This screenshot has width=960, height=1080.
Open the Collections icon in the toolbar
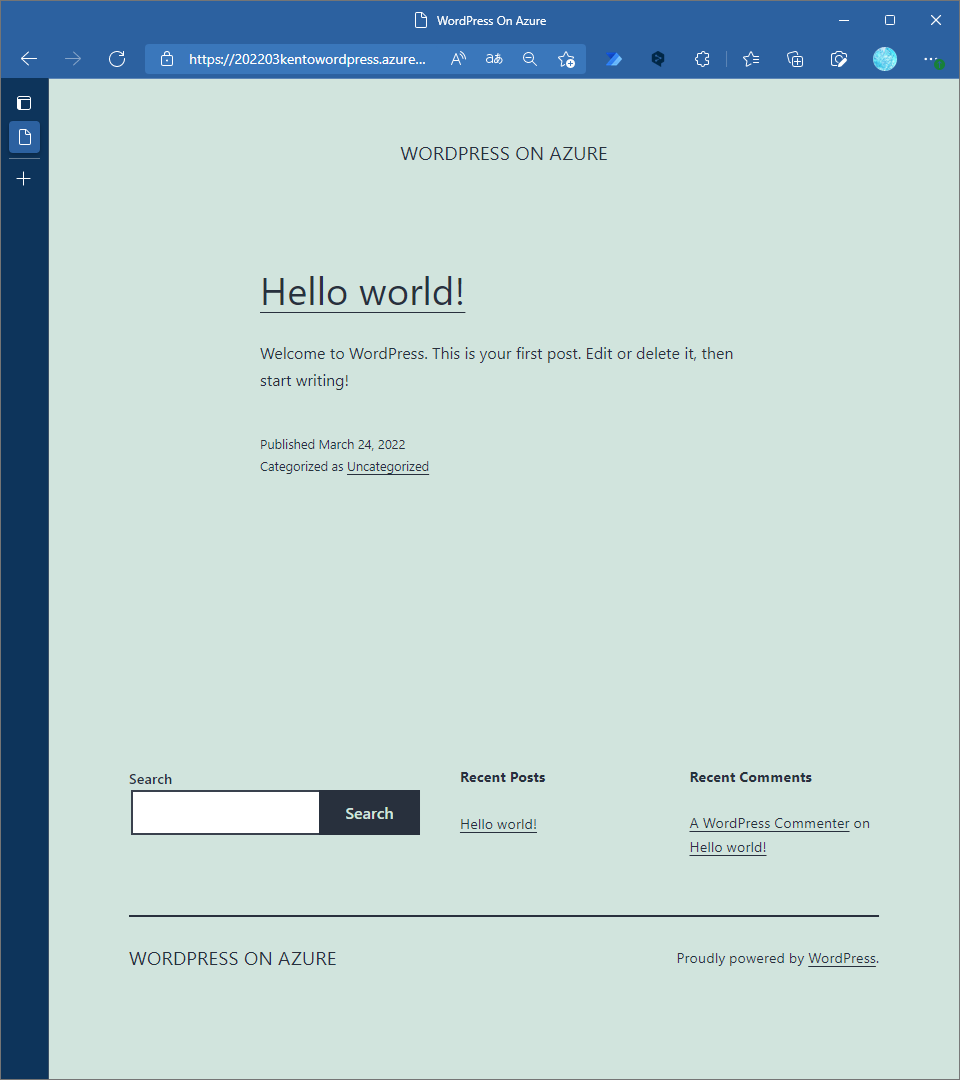[795, 59]
